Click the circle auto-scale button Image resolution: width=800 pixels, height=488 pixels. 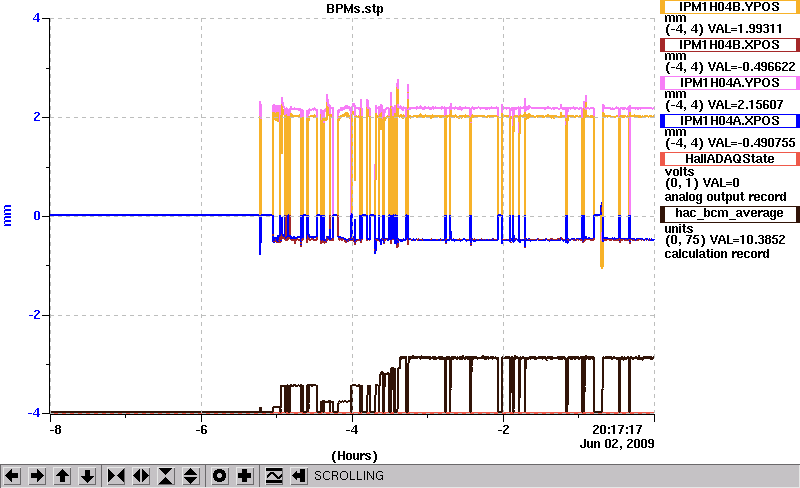click(x=219, y=476)
